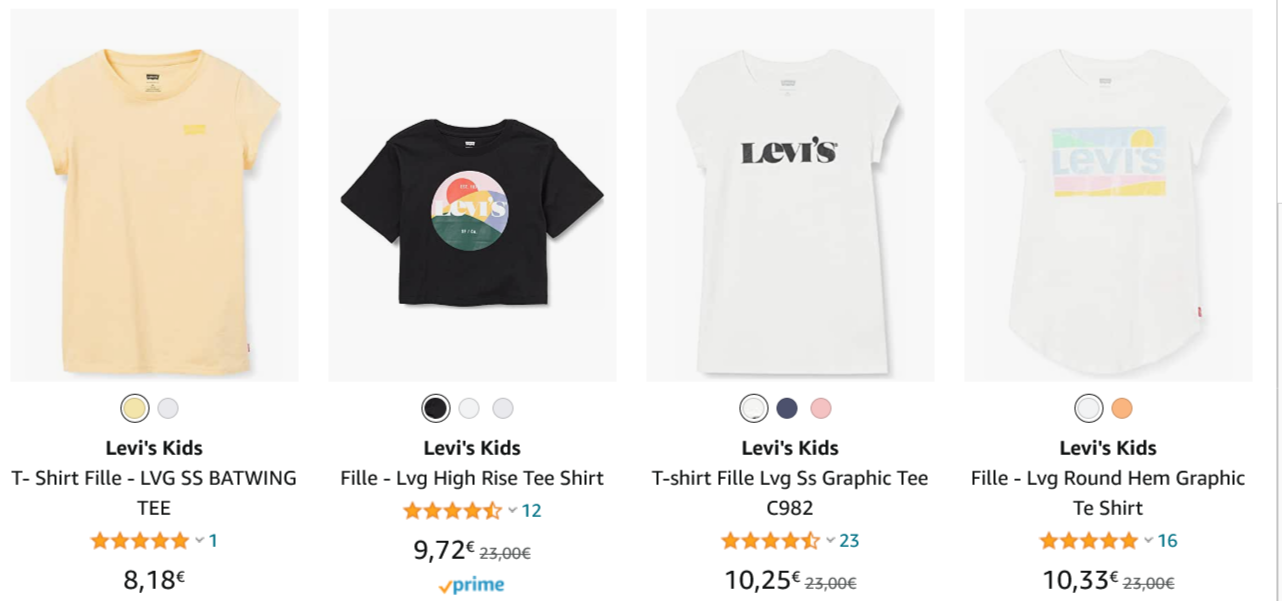Click the white Levi's logo tee image

pos(789,195)
